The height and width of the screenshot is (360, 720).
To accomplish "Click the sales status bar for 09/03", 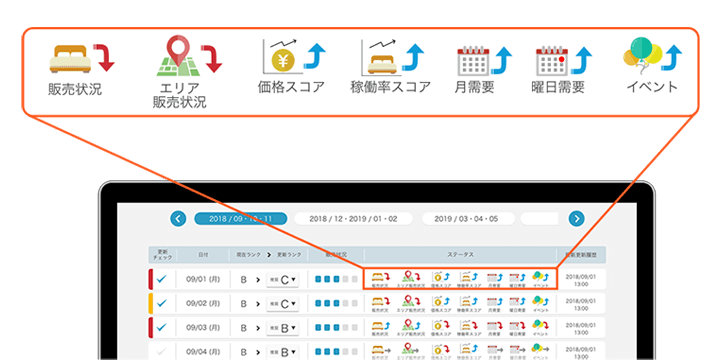I will [335, 328].
